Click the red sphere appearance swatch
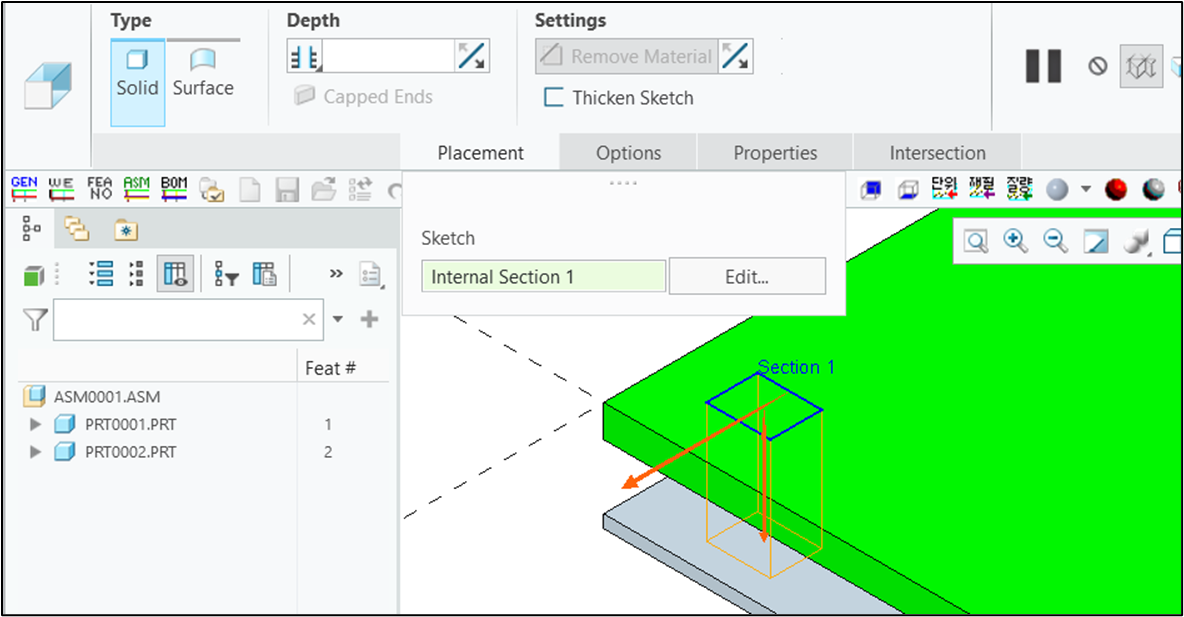The height and width of the screenshot is (617, 1184). (1115, 190)
